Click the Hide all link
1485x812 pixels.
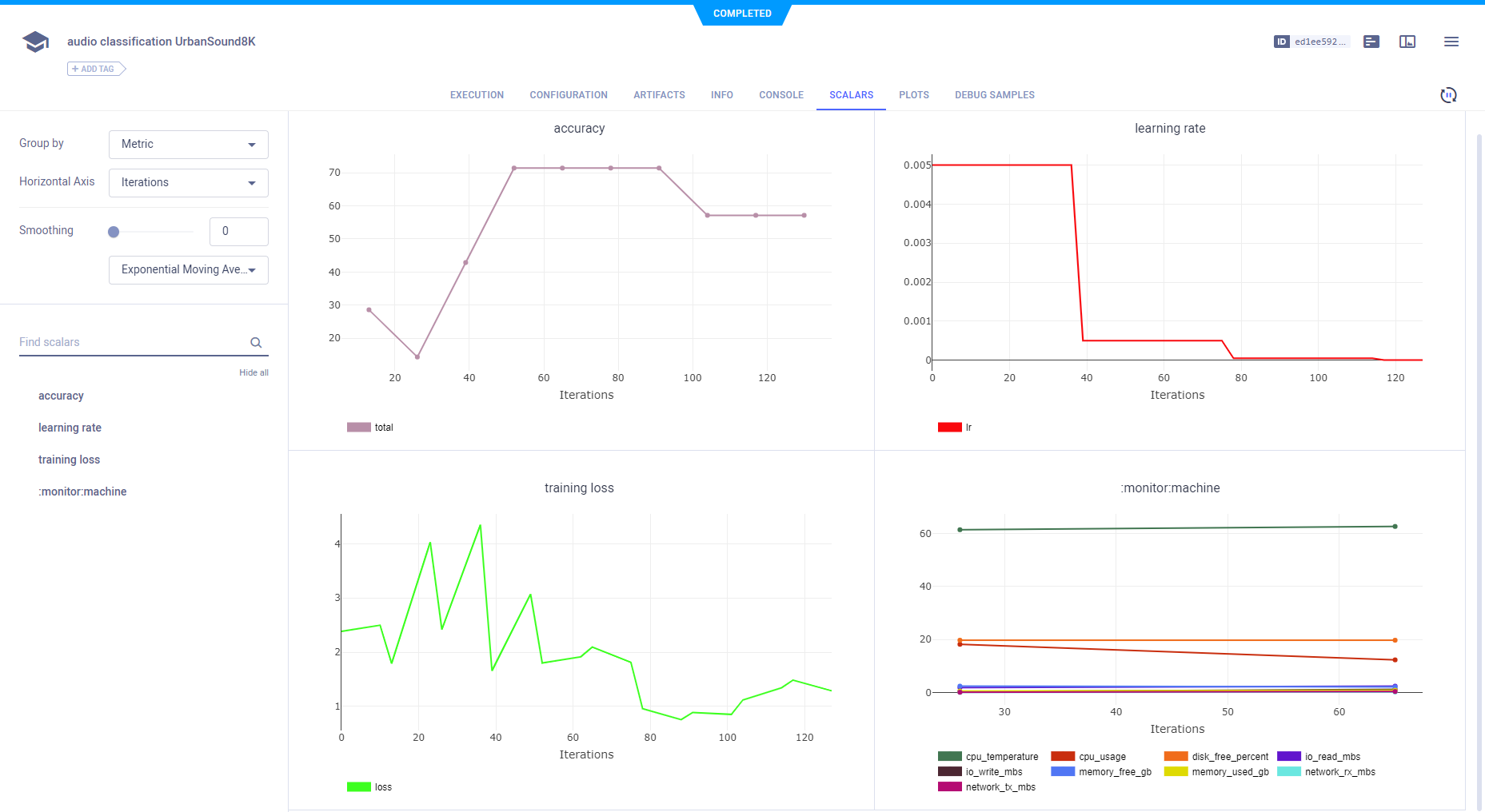(x=253, y=372)
